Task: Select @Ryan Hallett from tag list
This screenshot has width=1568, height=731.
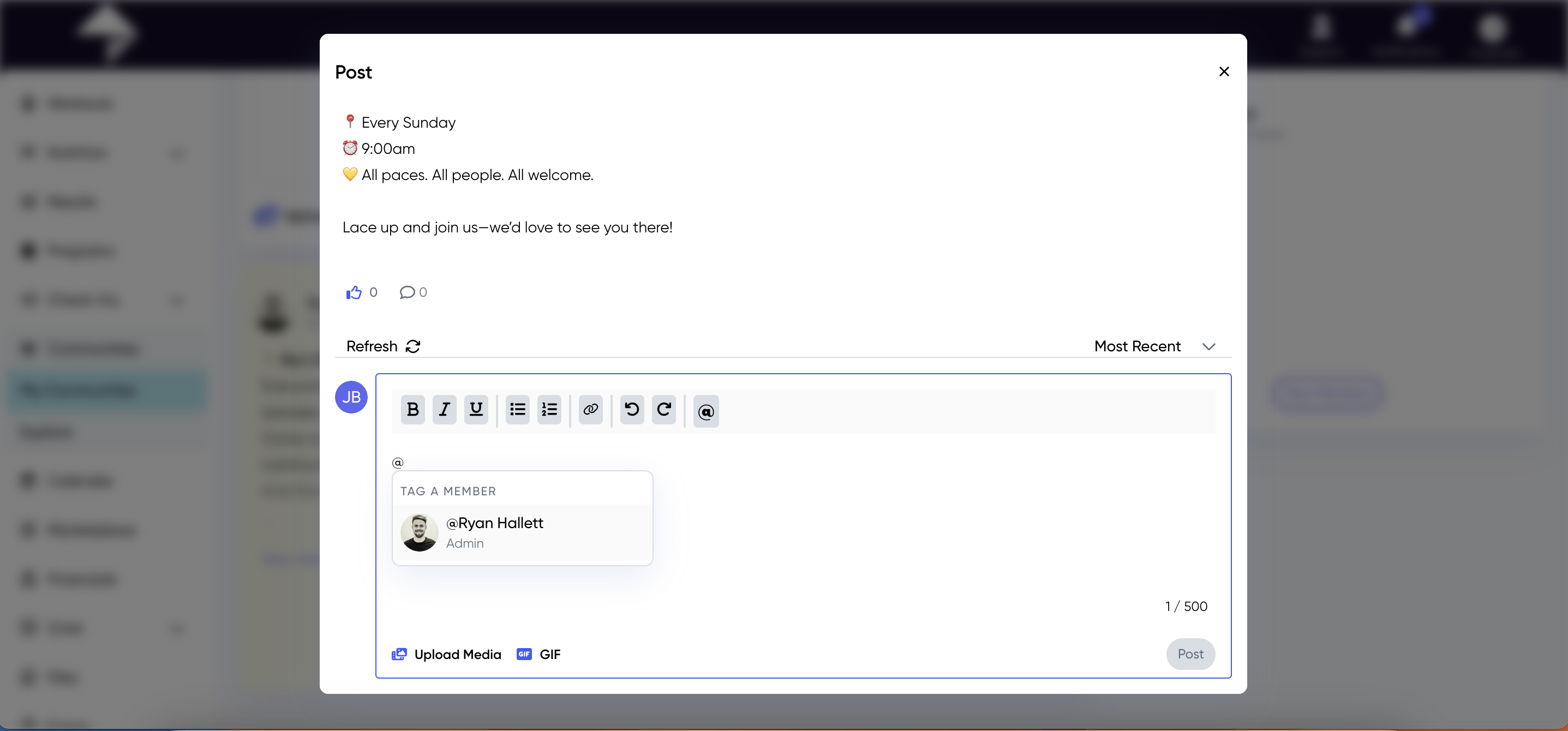Action: tap(522, 532)
